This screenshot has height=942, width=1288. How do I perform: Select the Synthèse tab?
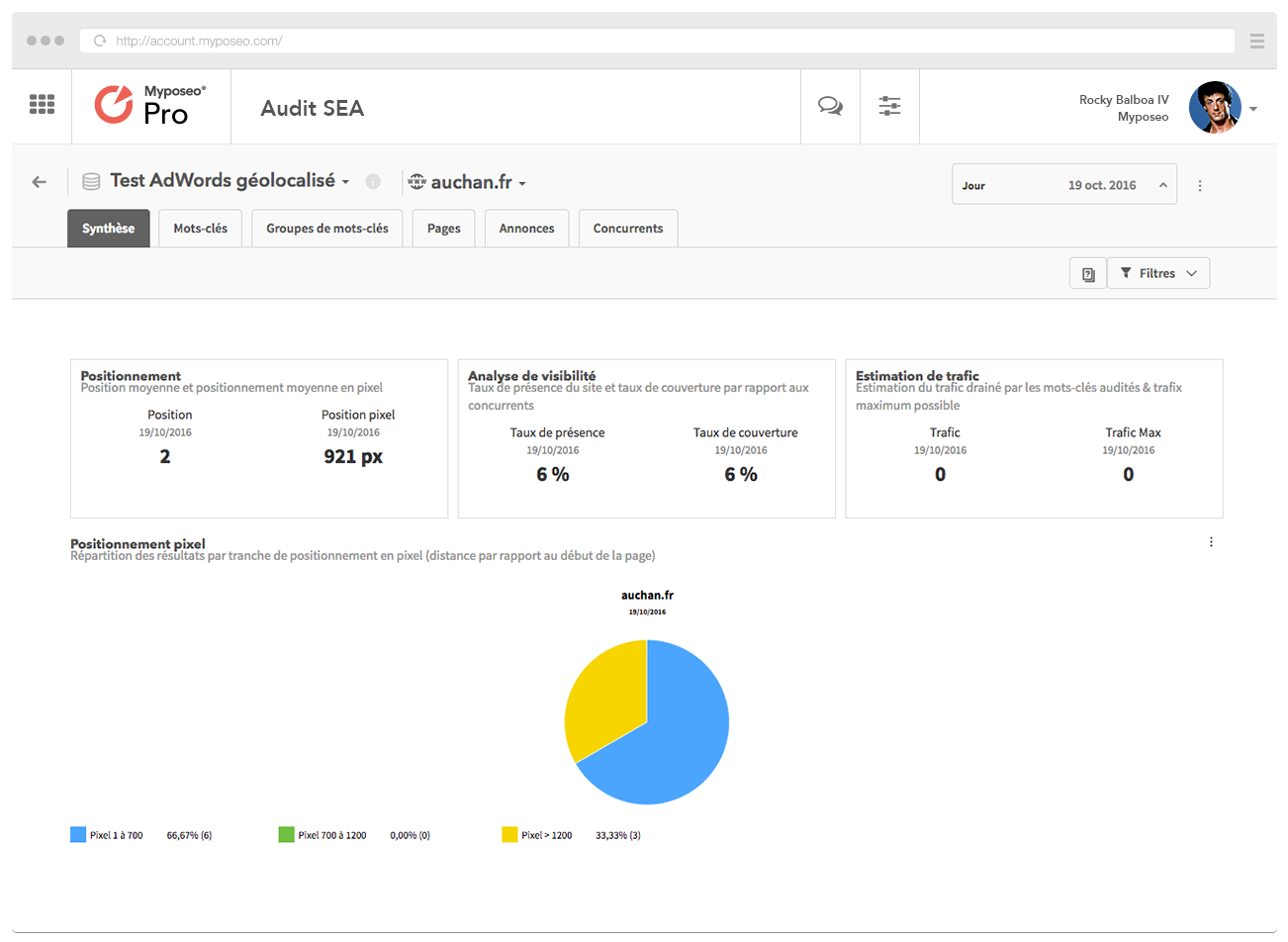109,229
